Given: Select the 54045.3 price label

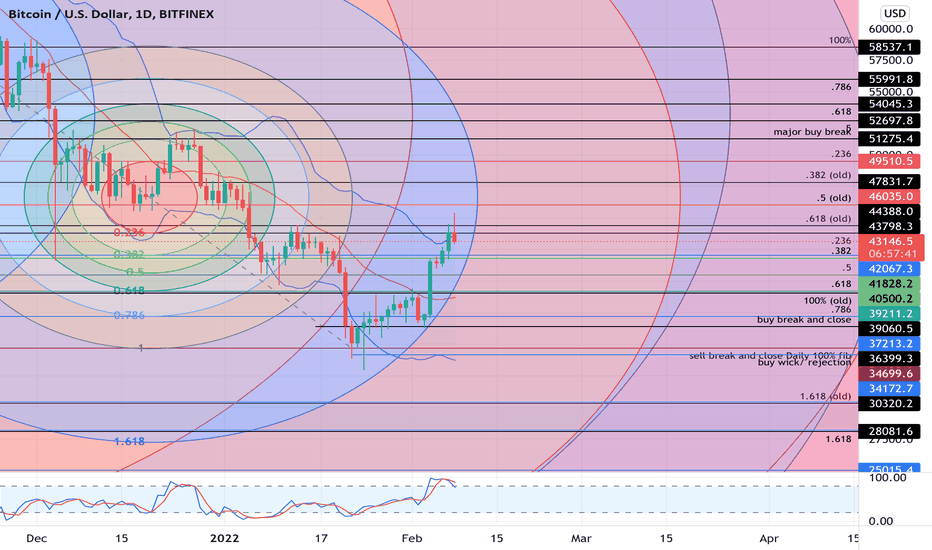Looking at the screenshot, I should tap(889, 104).
